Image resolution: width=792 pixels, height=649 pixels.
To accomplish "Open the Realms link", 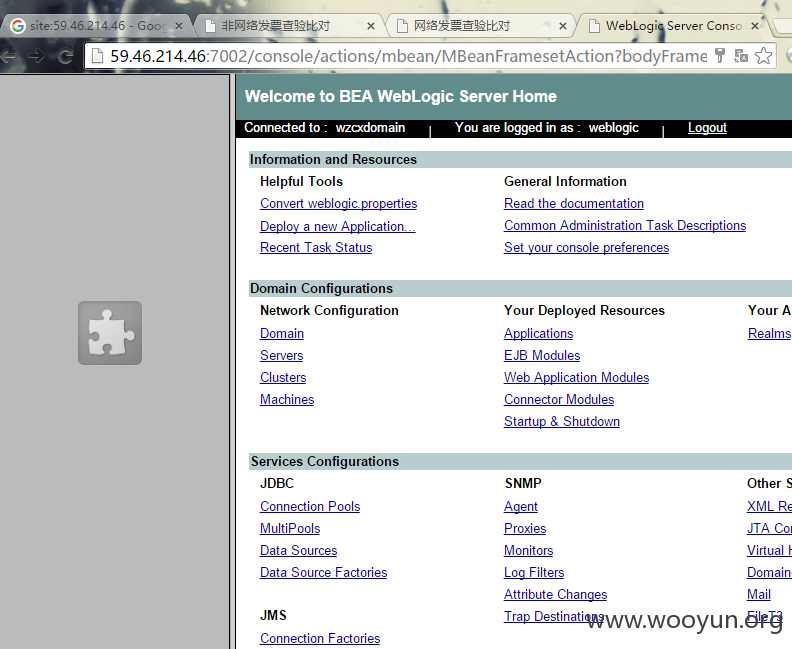I will (x=769, y=333).
